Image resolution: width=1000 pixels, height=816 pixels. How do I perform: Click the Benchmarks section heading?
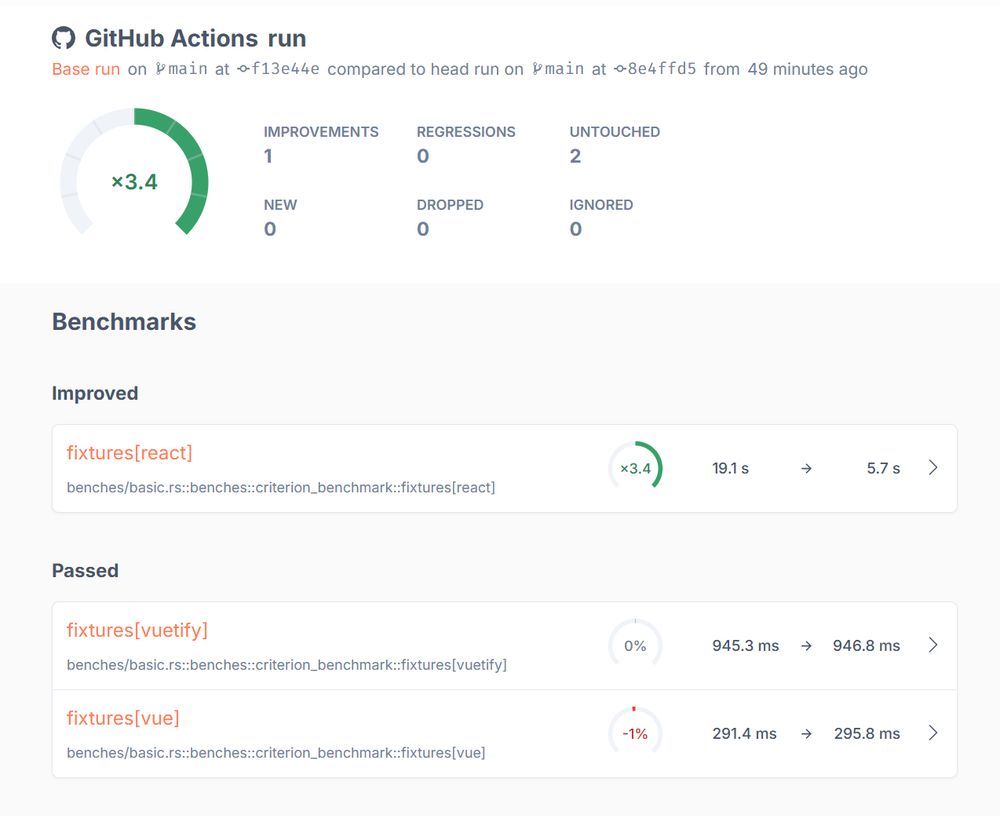(124, 322)
